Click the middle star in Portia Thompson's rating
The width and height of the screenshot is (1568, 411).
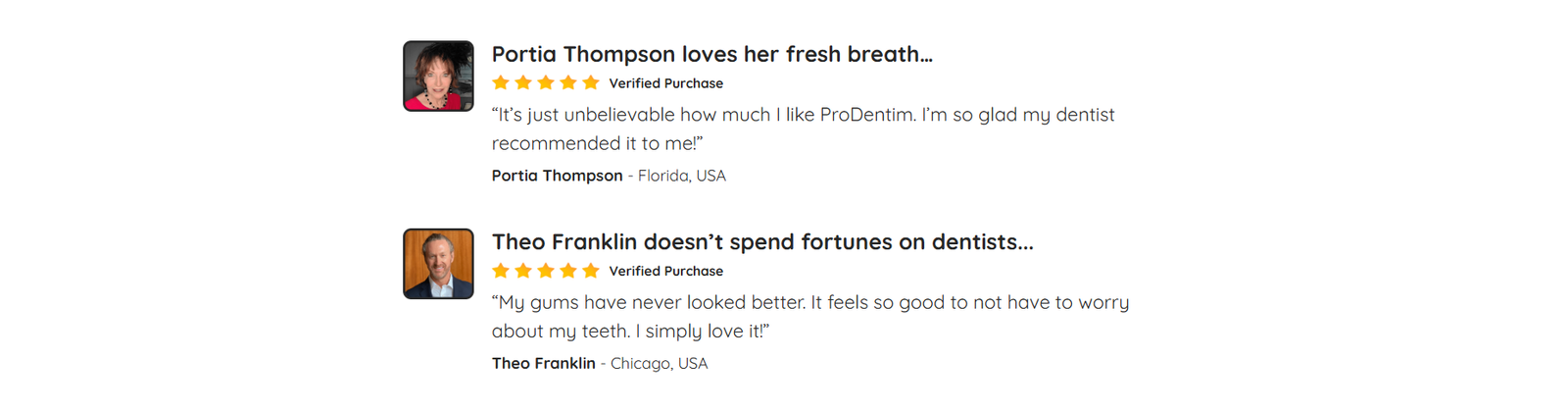546,83
